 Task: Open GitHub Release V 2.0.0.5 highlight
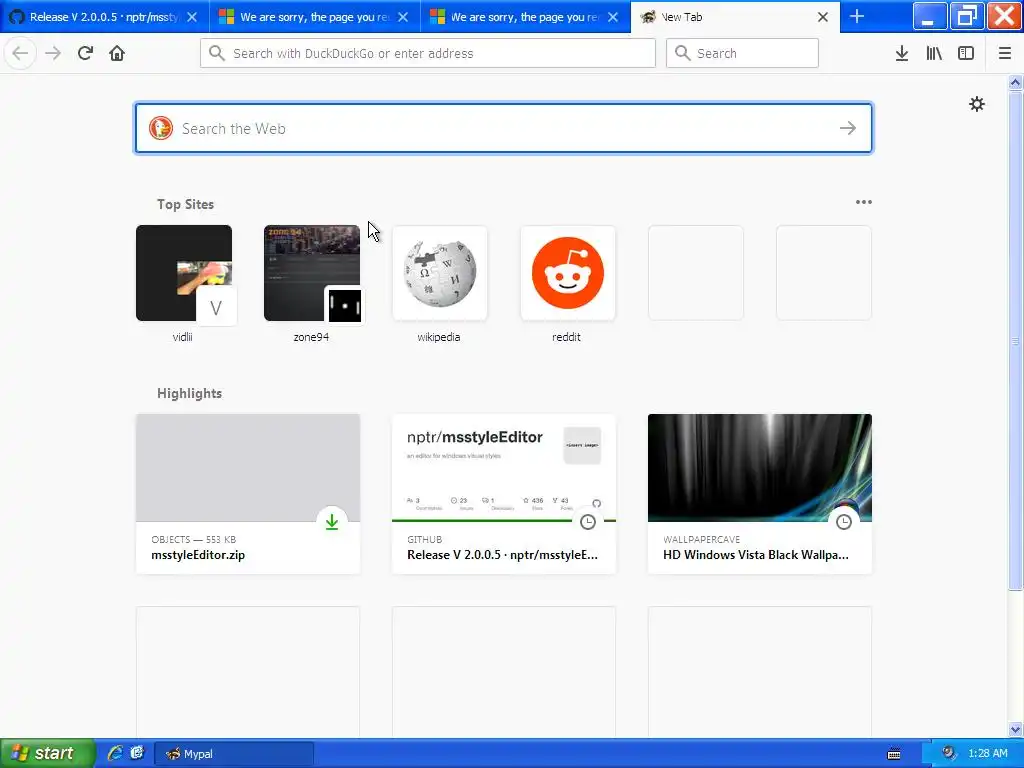tap(504, 494)
